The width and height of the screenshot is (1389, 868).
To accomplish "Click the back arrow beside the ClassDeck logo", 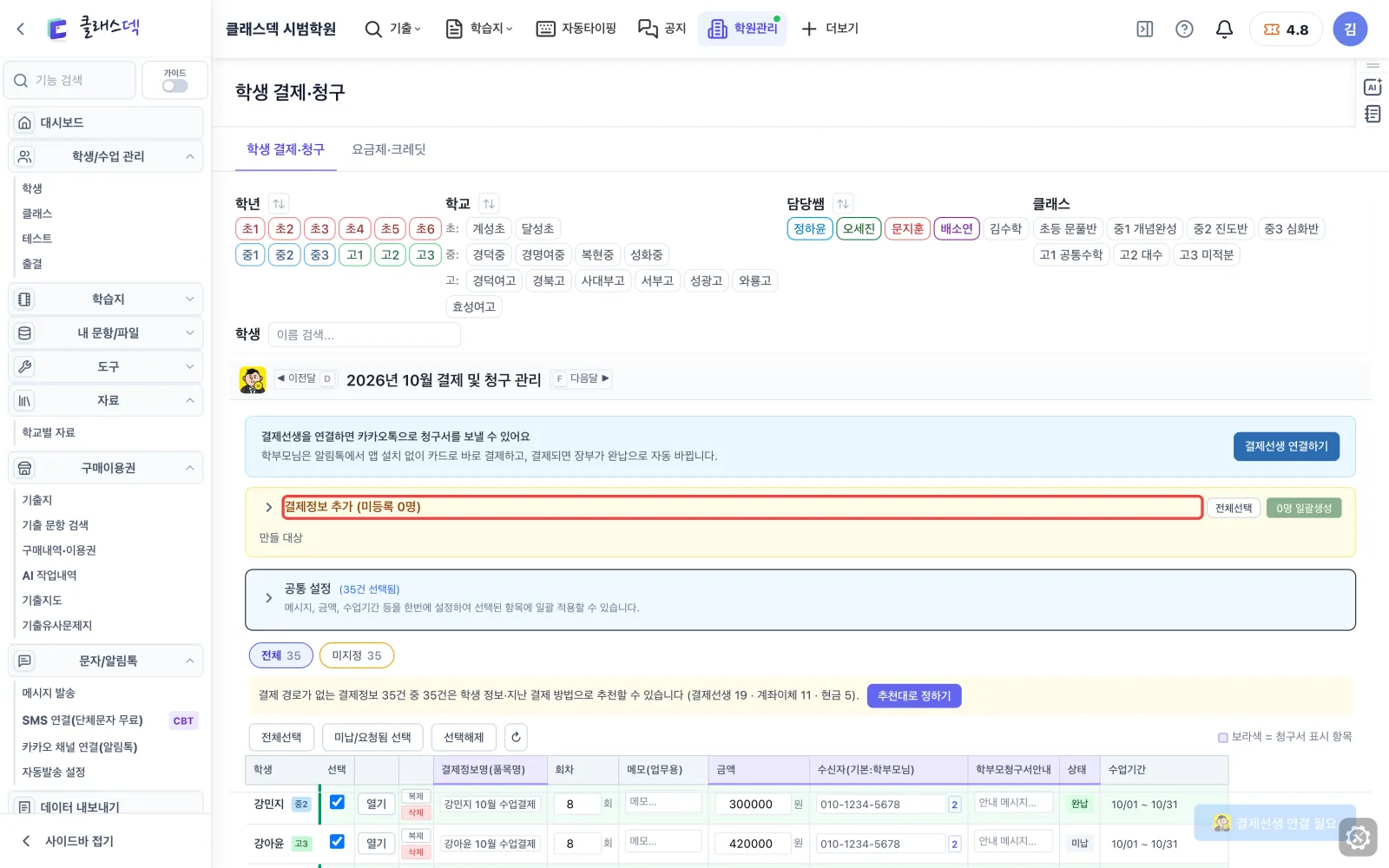I will pyautogui.click(x=21, y=29).
